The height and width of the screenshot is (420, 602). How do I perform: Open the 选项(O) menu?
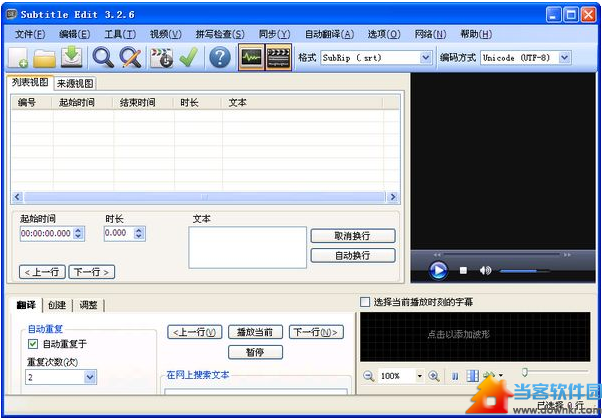coord(384,34)
